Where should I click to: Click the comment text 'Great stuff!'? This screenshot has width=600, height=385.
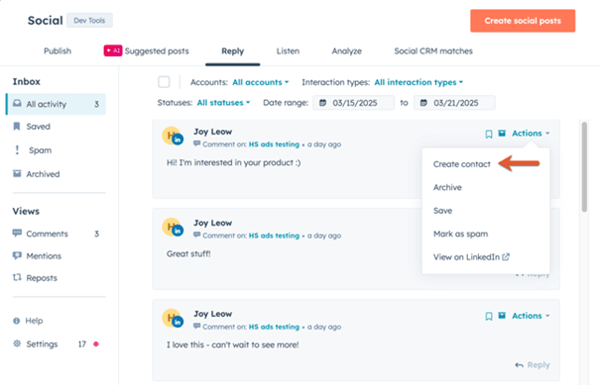[189, 254]
